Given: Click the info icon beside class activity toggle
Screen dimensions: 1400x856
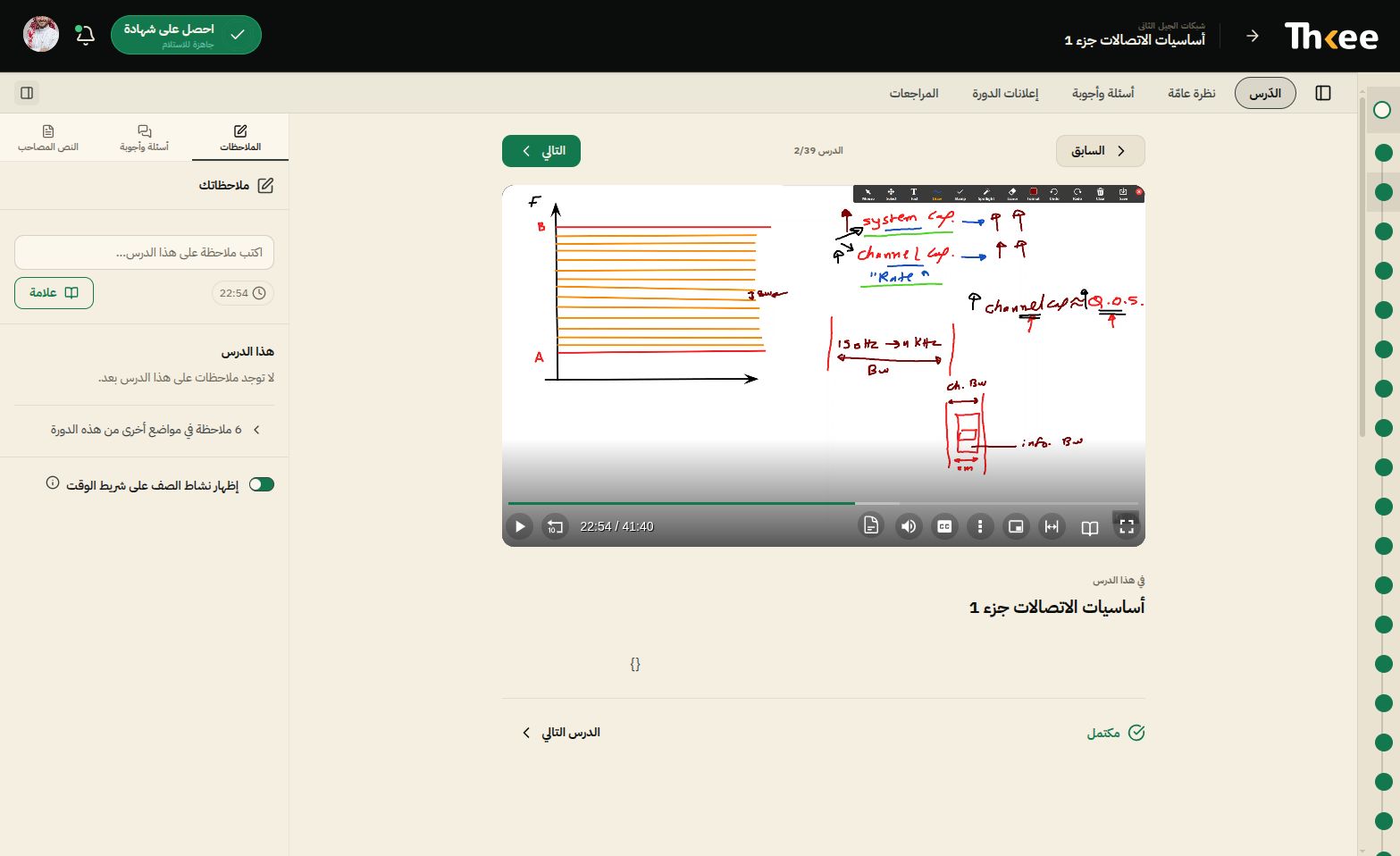Looking at the screenshot, I should pyautogui.click(x=53, y=483).
